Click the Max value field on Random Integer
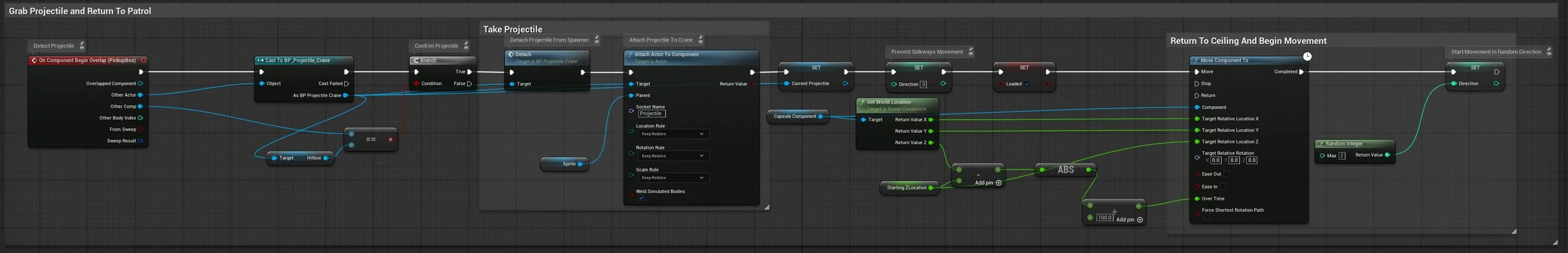The image size is (1568, 253). coord(1342,155)
